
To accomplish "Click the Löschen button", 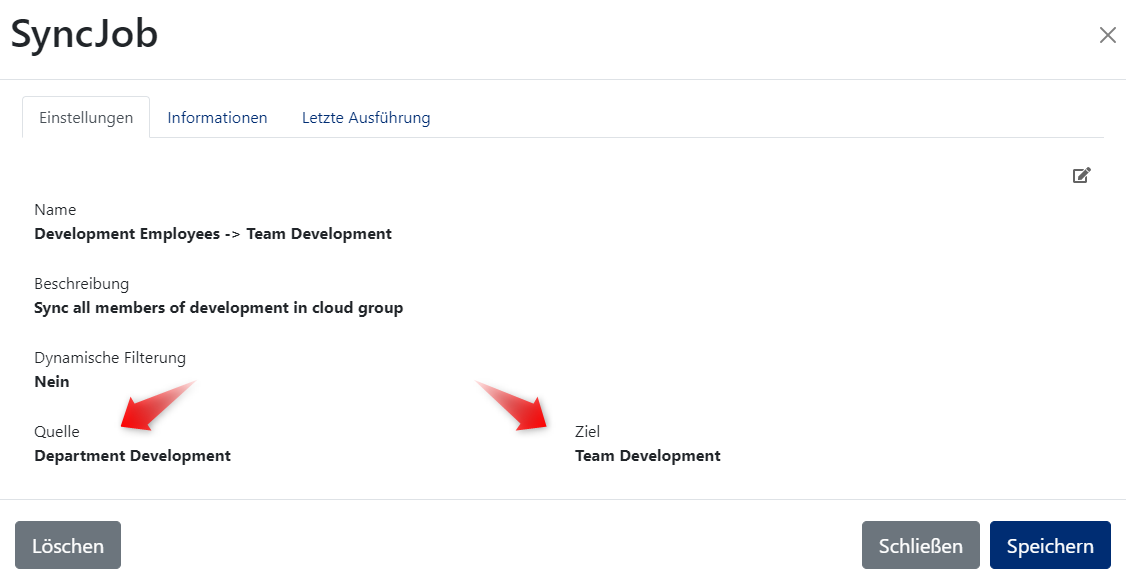I will click(67, 545).
